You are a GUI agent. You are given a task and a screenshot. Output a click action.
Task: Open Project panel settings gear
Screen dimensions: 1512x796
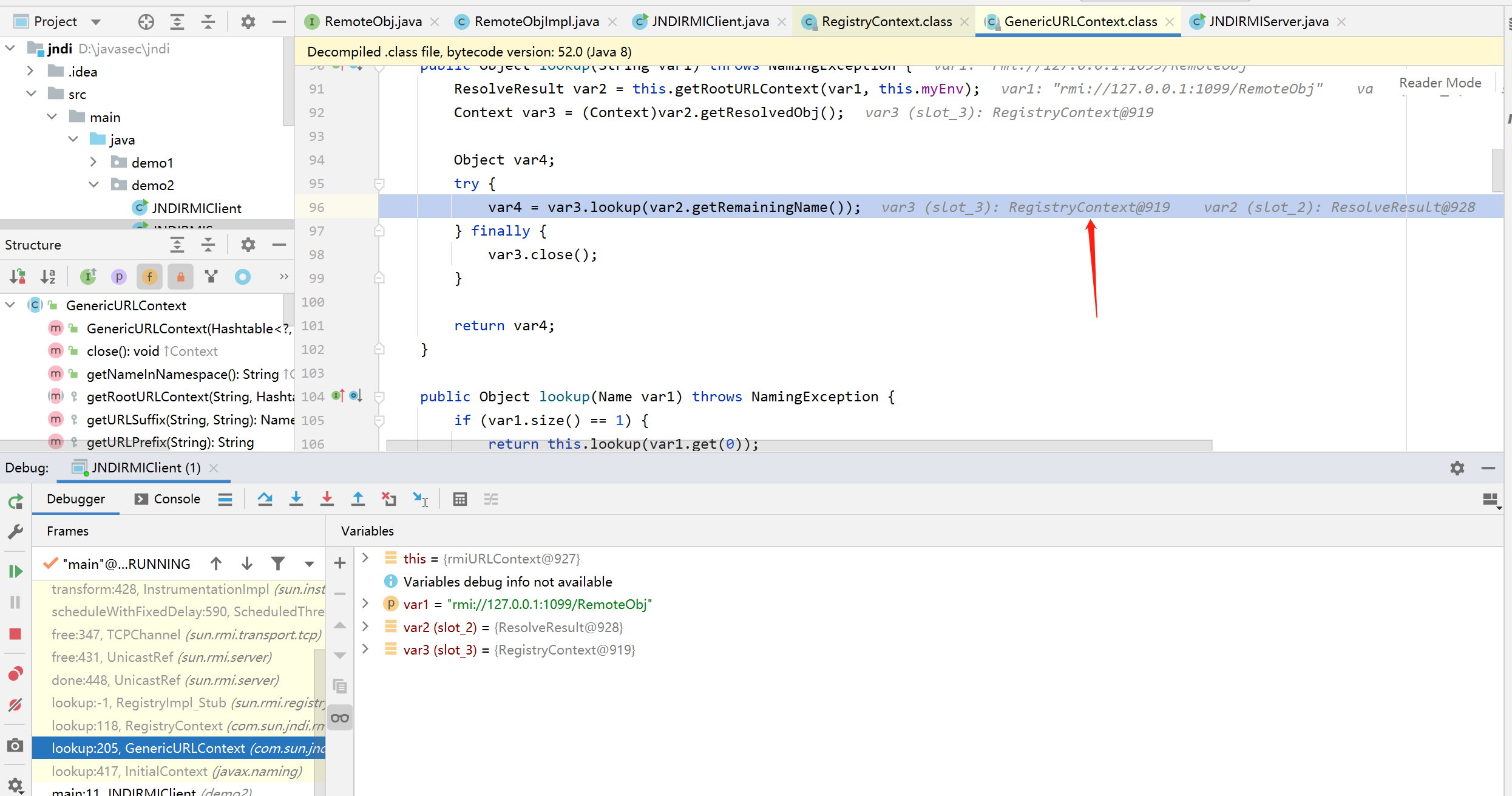(x=248, y=22)
